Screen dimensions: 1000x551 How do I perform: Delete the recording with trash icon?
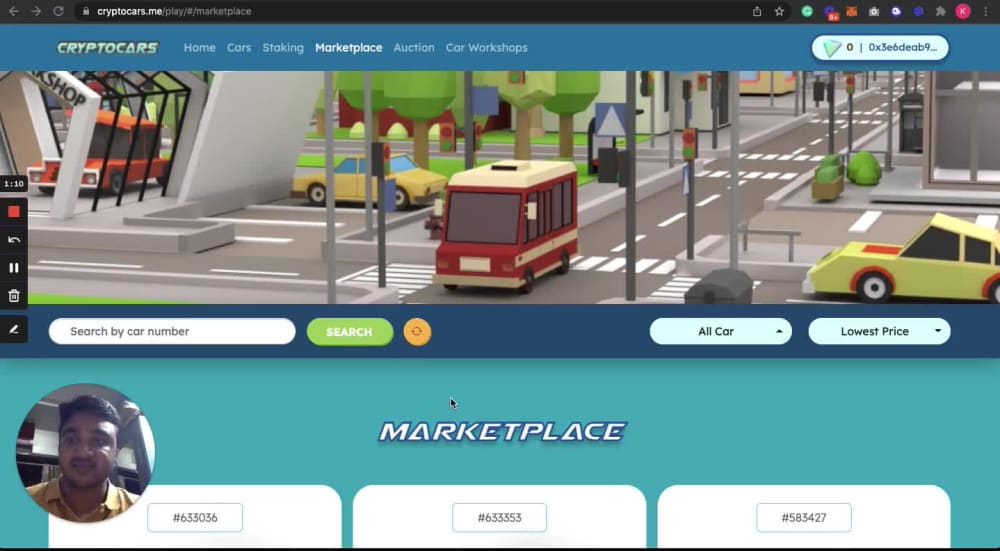(14, 296)
